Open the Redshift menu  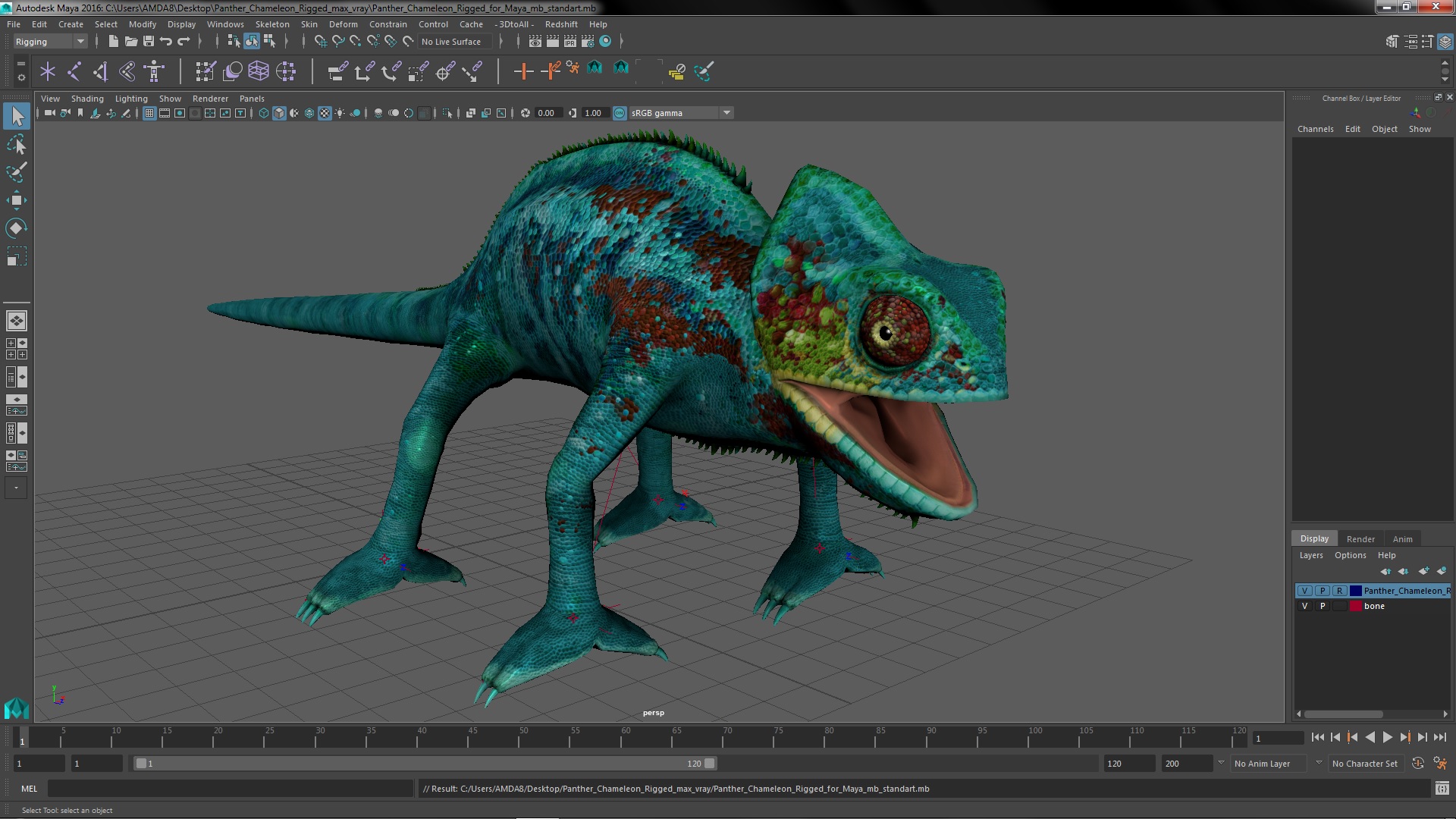pos(560,24)
